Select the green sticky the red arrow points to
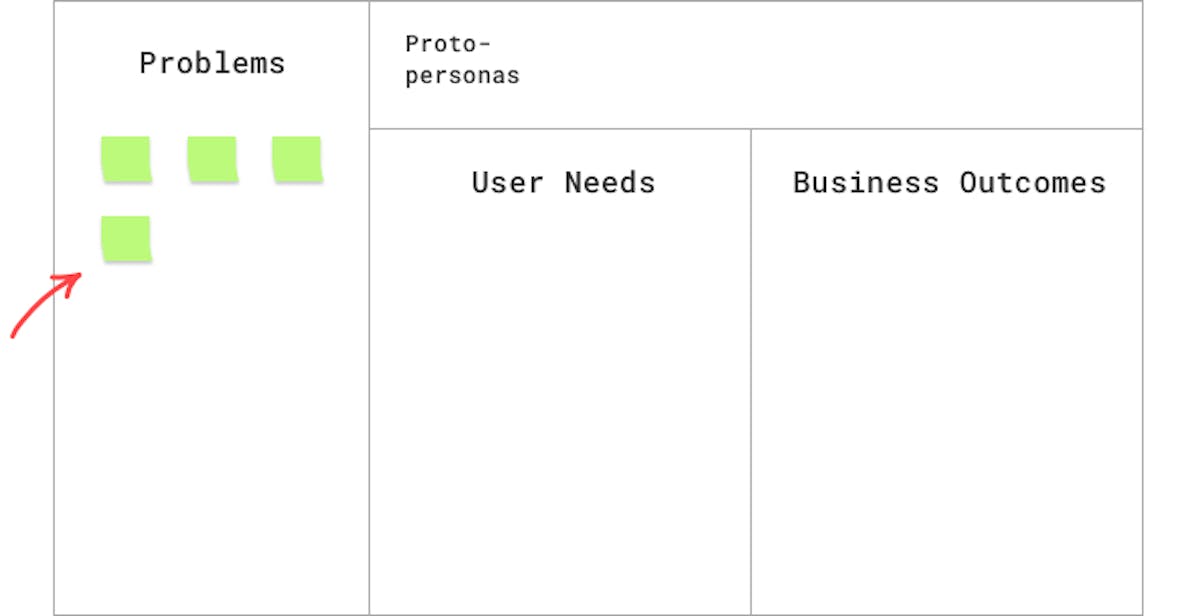 point(126,239)
